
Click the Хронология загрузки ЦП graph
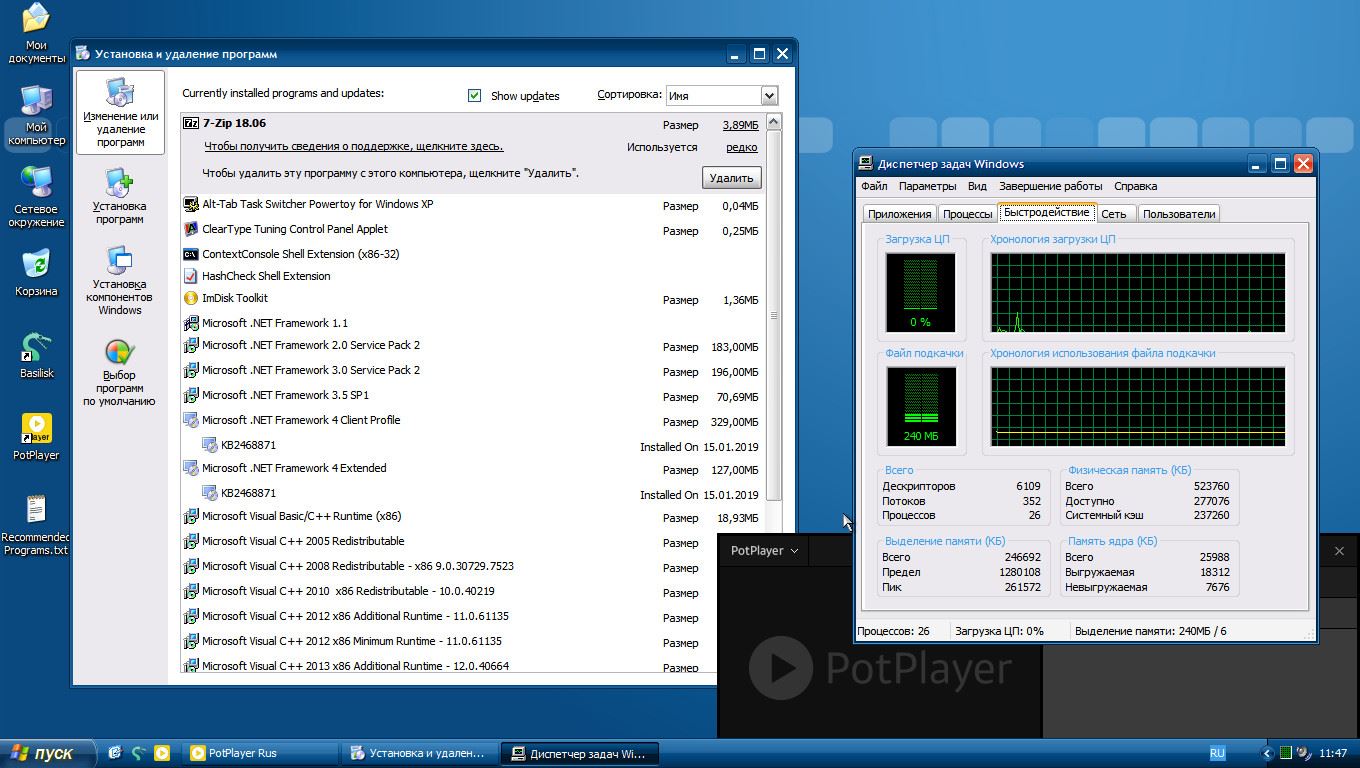1138,292
